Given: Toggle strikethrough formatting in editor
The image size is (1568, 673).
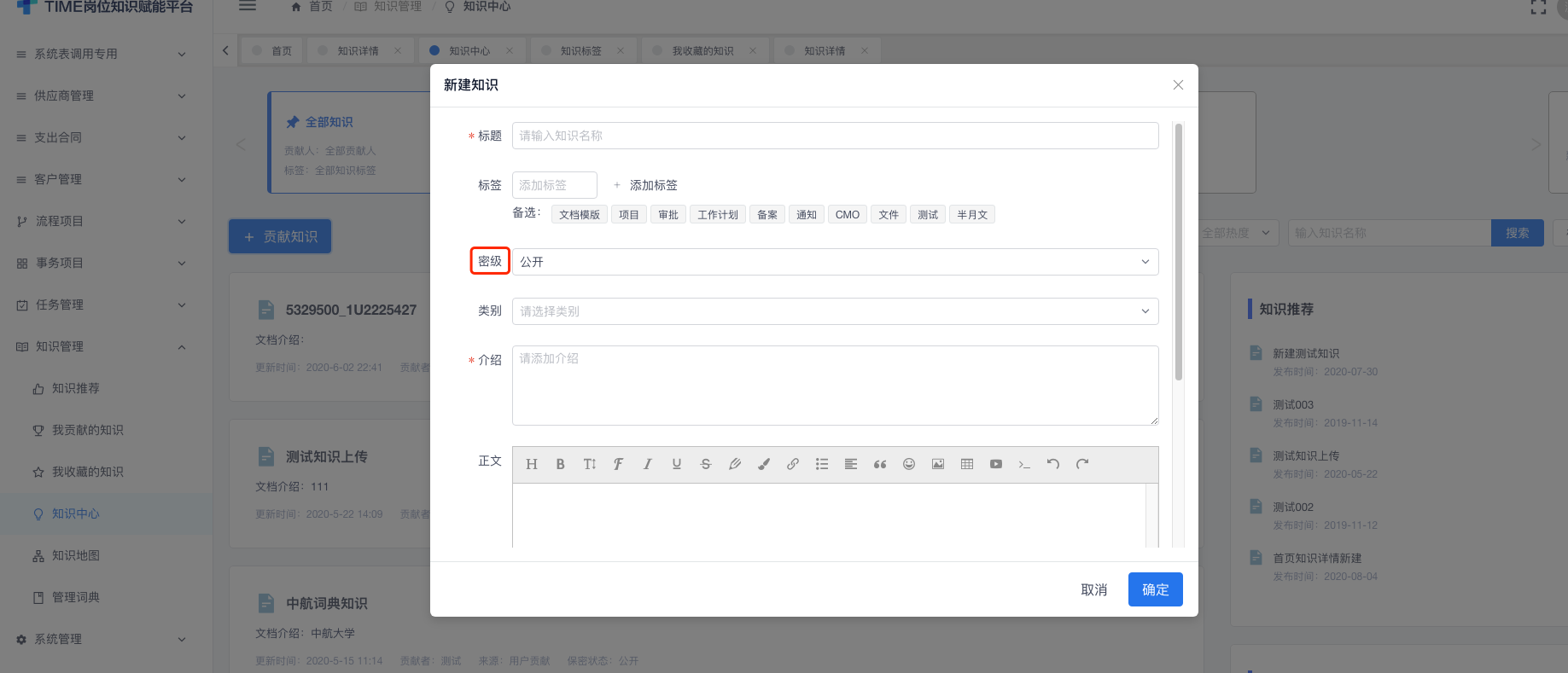Looking at the screenshot, I should pos(705,464).
